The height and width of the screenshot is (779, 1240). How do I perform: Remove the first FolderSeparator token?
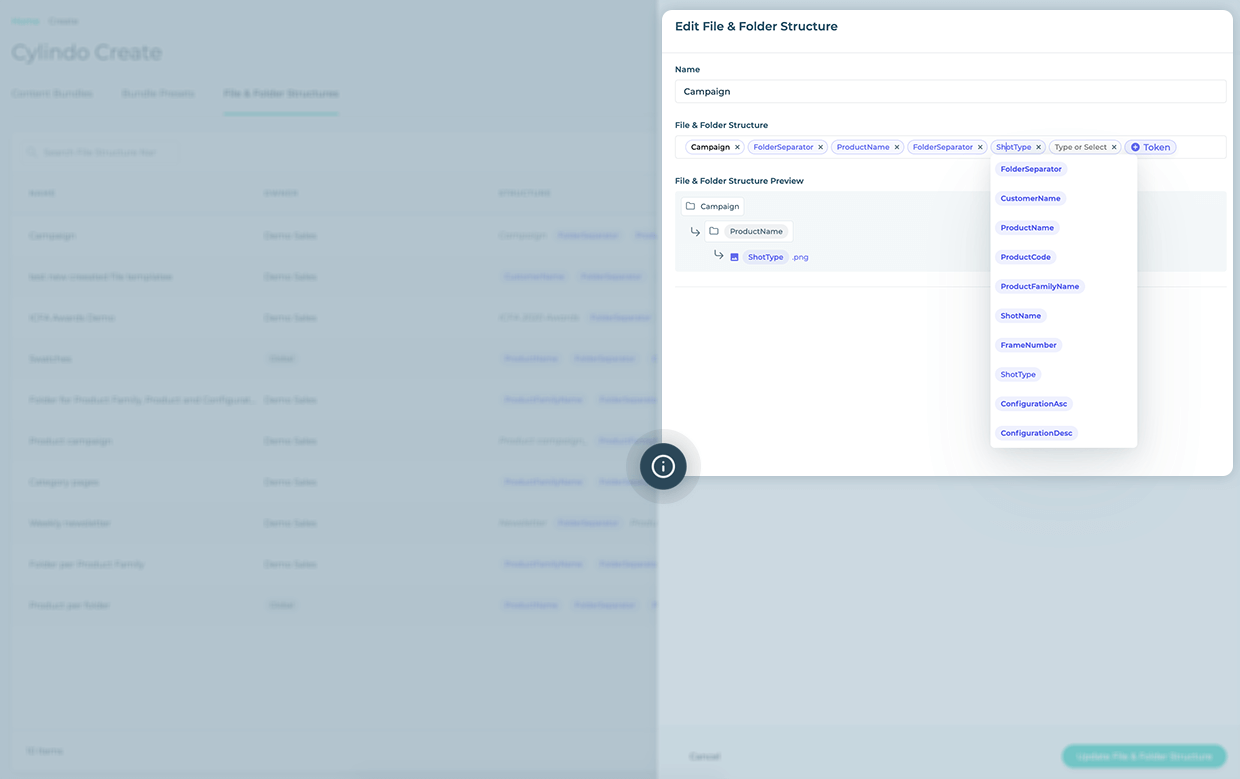coord(820,146)
